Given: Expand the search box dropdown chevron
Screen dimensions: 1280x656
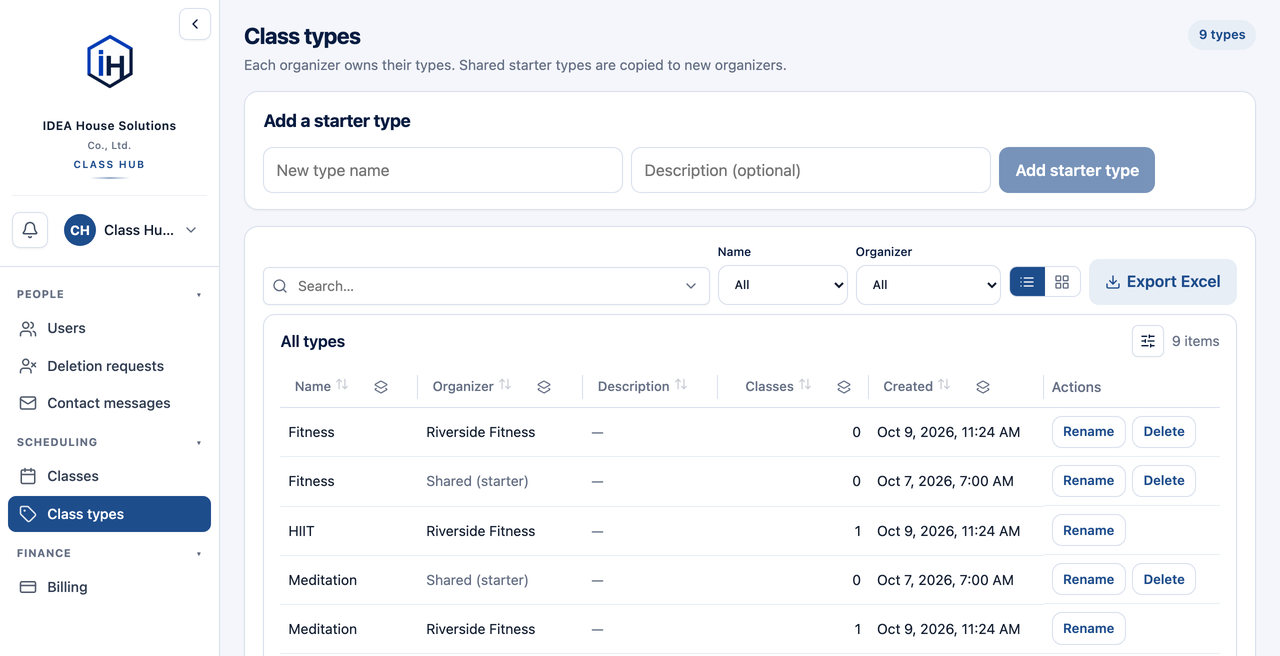Looking at the screenshot, I should pos(691,286).
